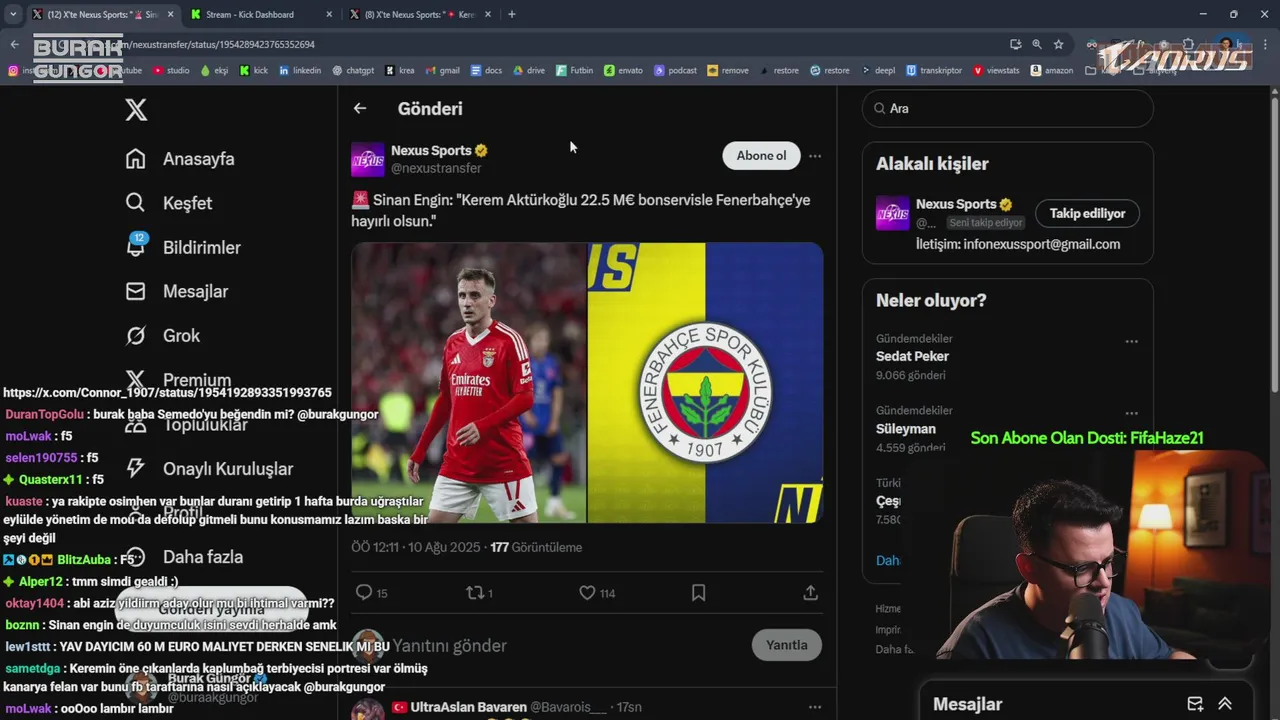
Task: Open the chatgpt bookmark
Action: (353, 70)
